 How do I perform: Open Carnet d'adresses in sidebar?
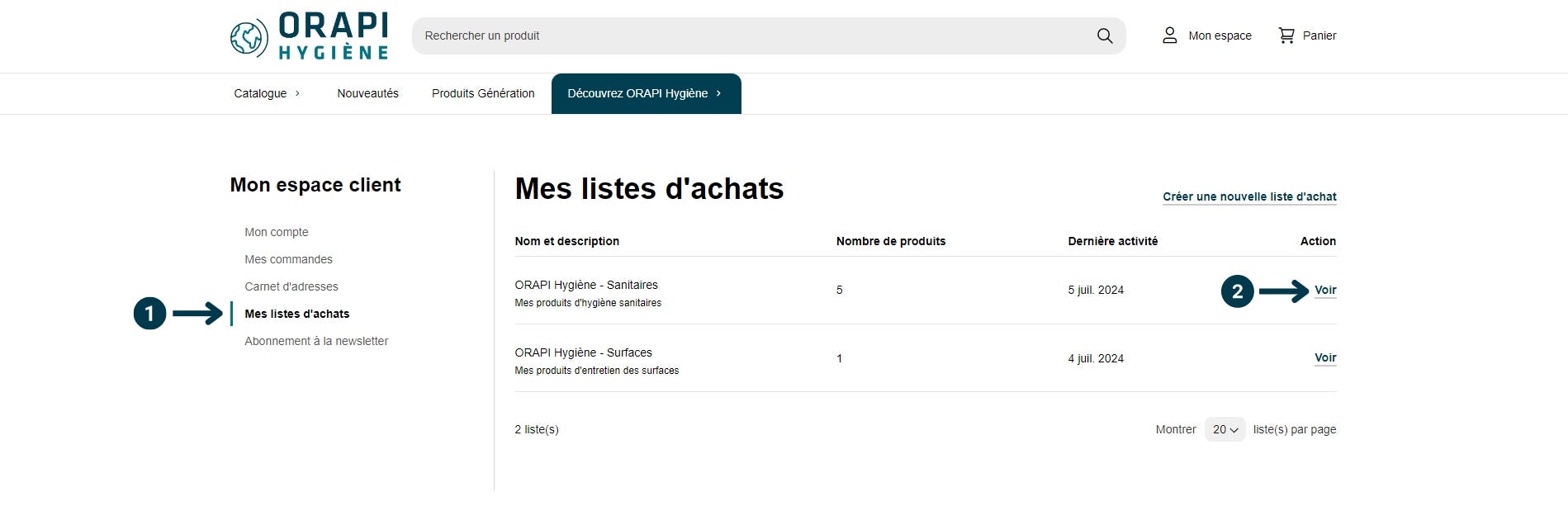pos(291,286)
